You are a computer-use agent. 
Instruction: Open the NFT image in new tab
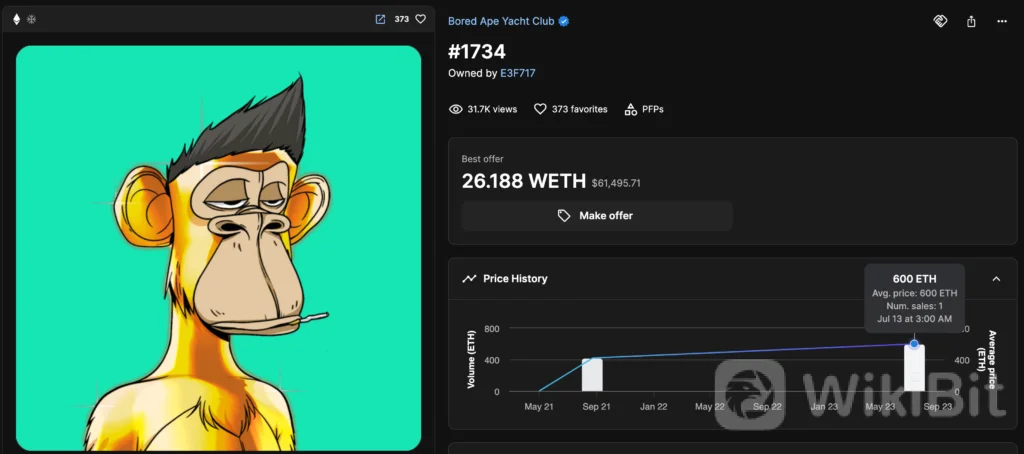pos(380,20)
